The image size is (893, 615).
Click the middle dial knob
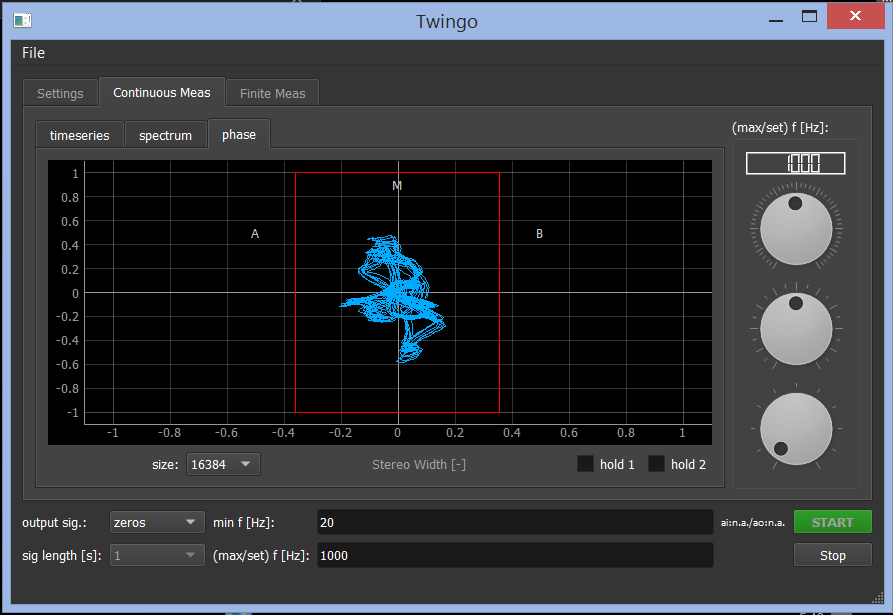[x=796, y=329]
